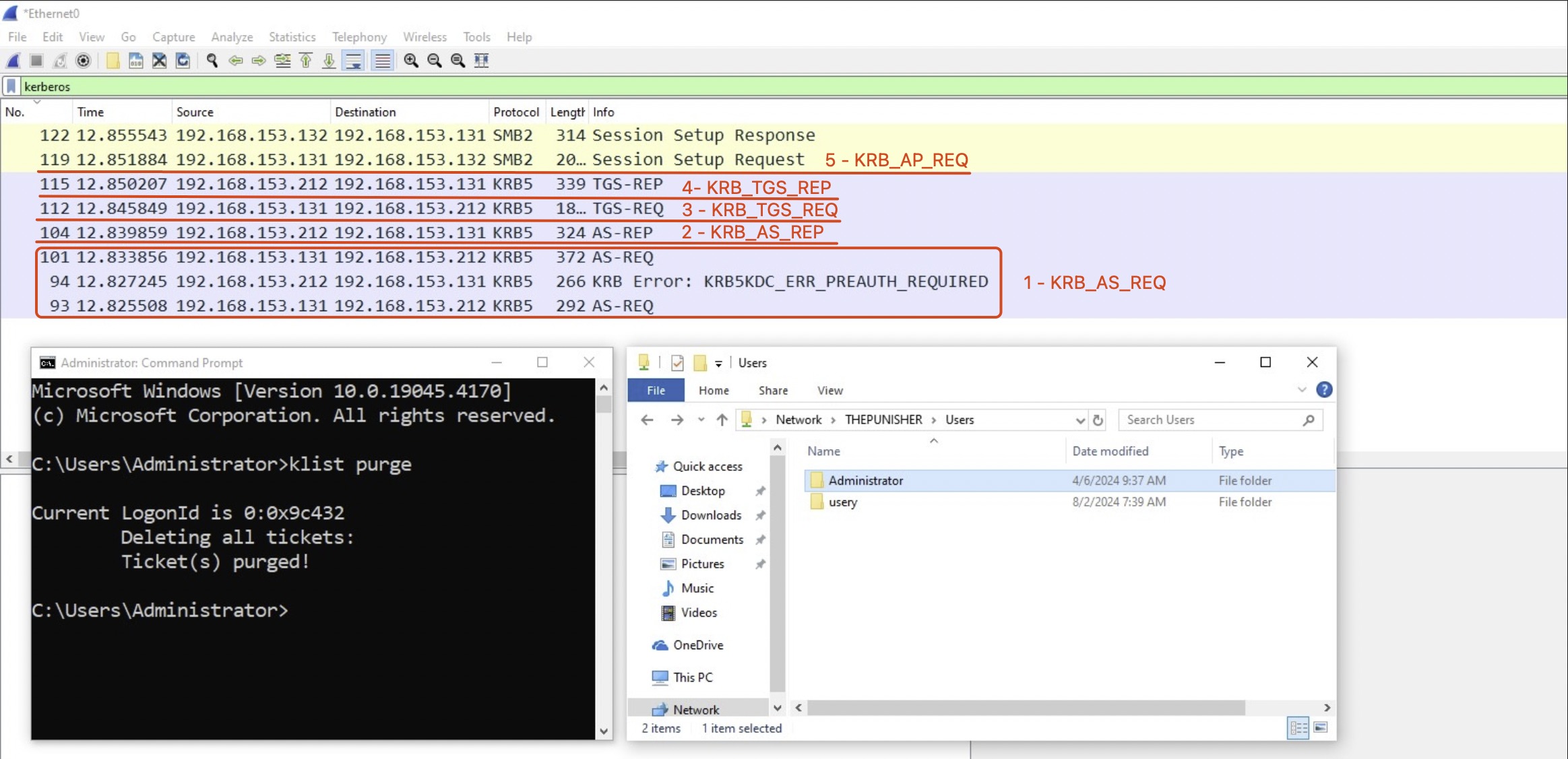Sort packet list by Source column
This screenshot has width=1568, height=759.
251,112
